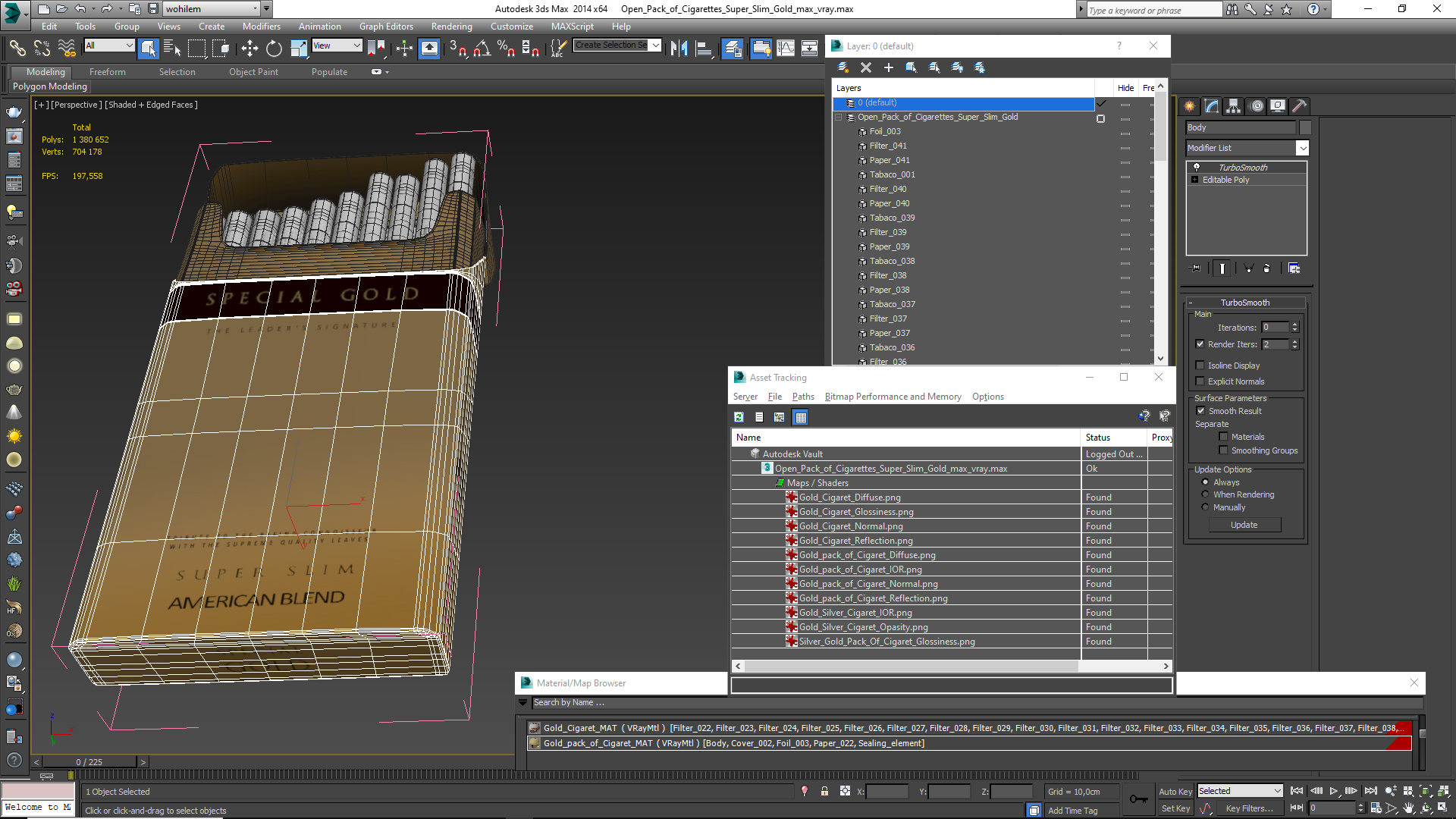The width and height of the screenshot is (1456, 819).
Task: Click the object color swatch beside Body
Action: [1305, 127]
